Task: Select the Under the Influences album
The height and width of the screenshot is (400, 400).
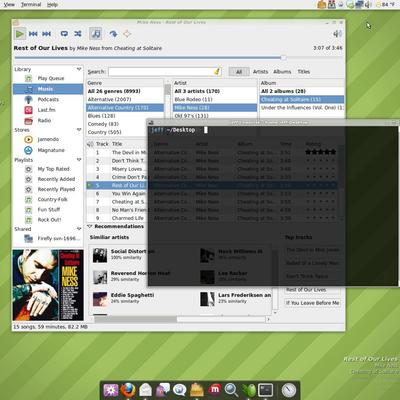Action: (x=302, y=108)
